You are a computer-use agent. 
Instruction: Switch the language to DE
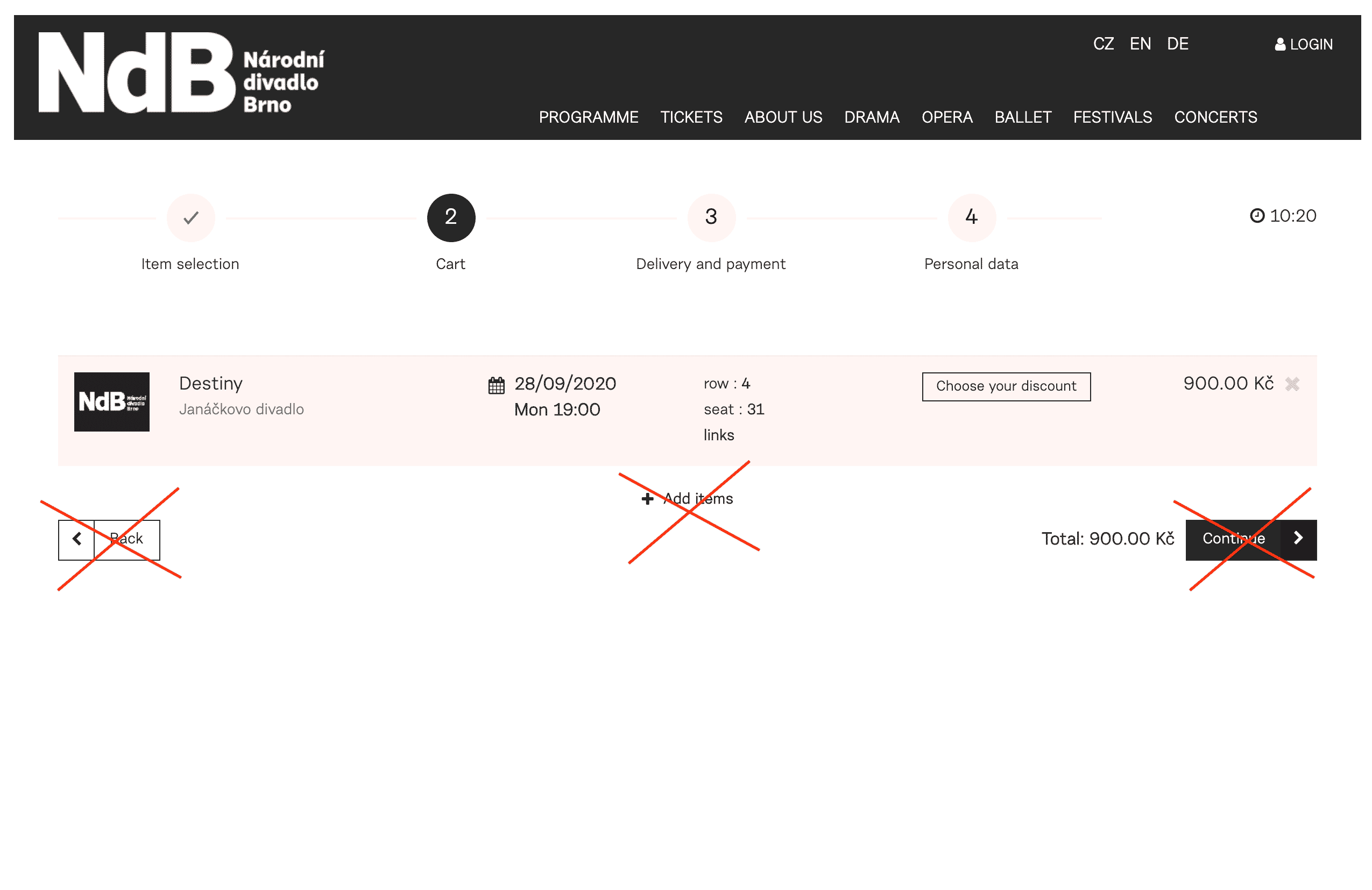1177,44
